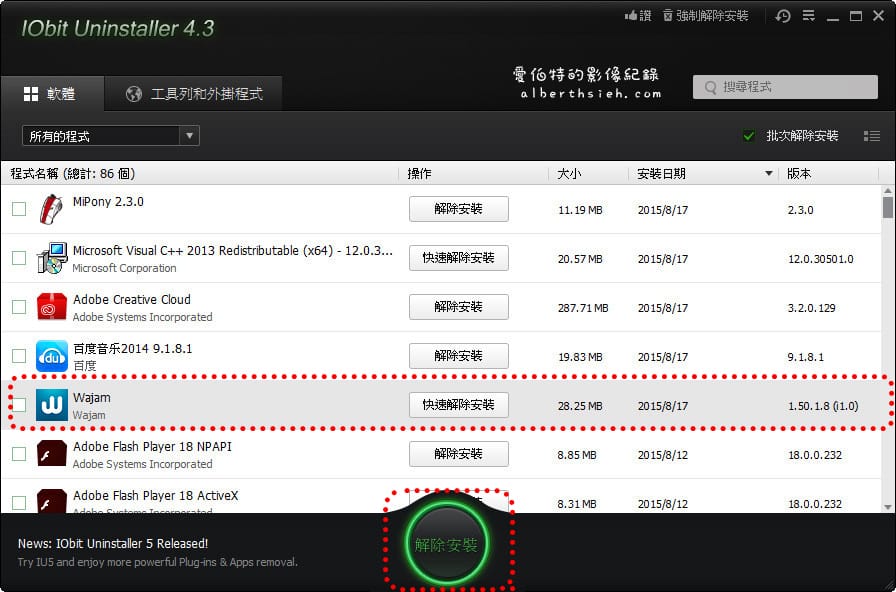Image resolution: width=896 pixels, height=592 pixels.
Task: Switch to the 工具列和外掛程式 tab
Action: coord(194,94)
